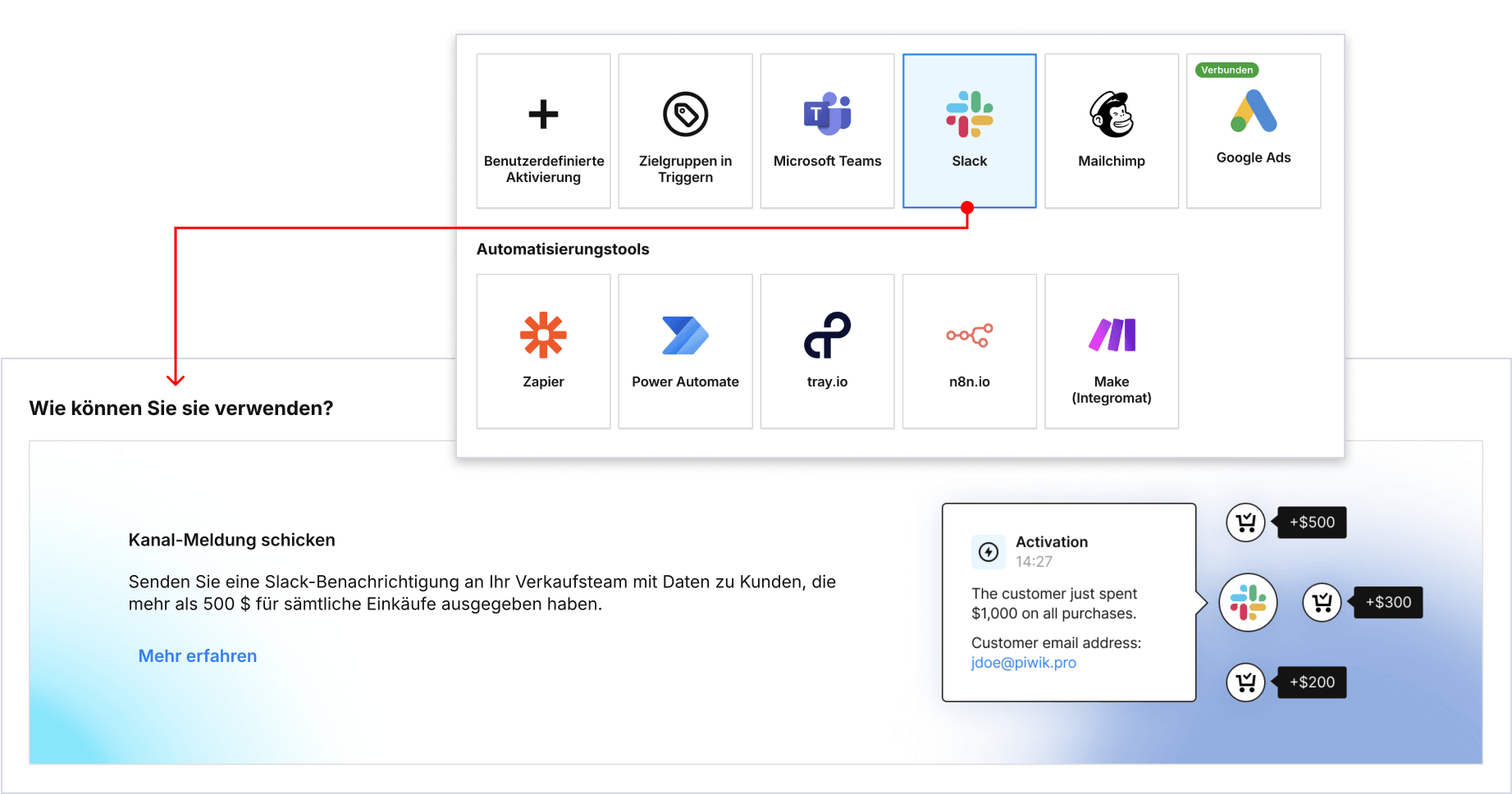This screenshot has height=794, width=1512.
Task: Select the Zapier asterisk logo
Action: (x=543, y=335)
